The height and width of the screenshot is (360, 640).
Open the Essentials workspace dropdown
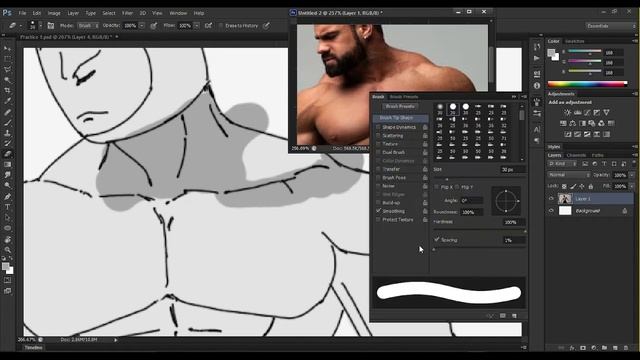click(611, 26)
